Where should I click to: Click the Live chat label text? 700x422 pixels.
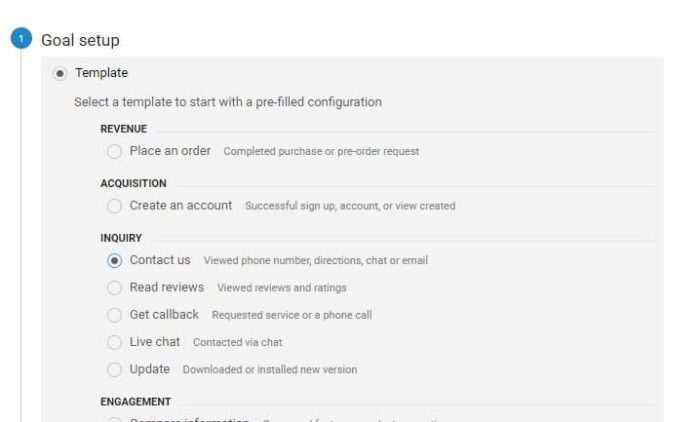(x=155, y=342)
